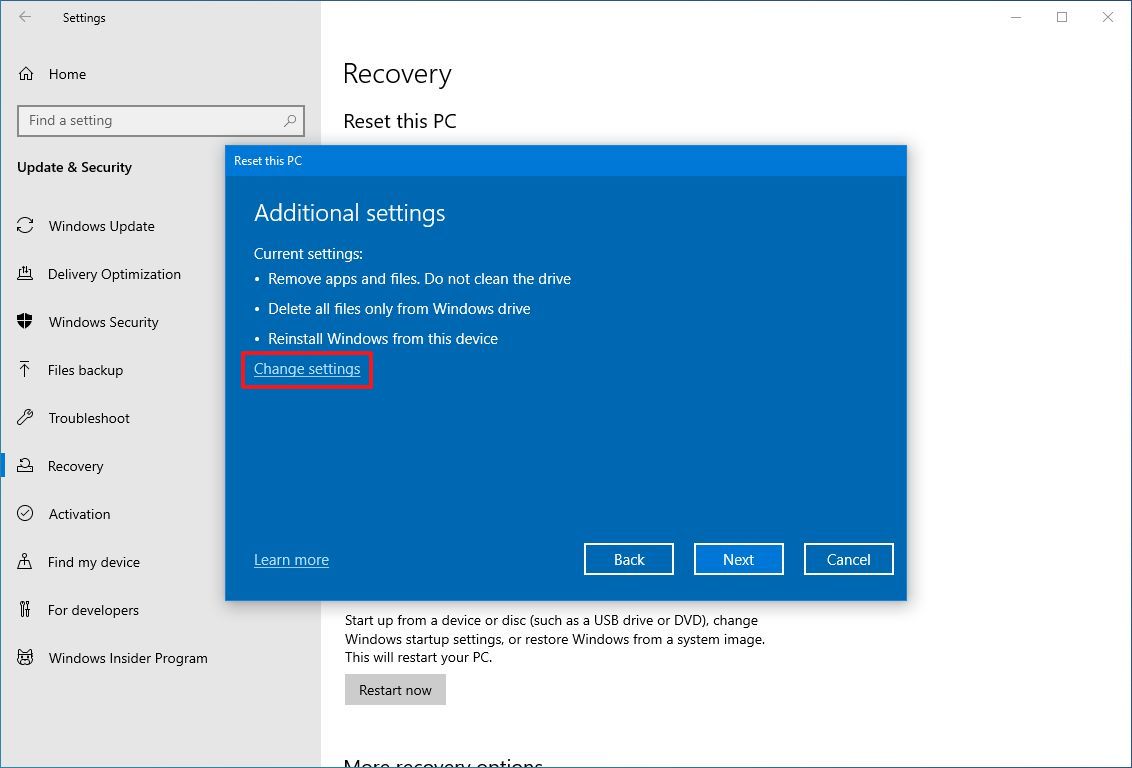The image size is (1132, 768).
Task: Click the For developers tools icon
Action: pos(25,609)
